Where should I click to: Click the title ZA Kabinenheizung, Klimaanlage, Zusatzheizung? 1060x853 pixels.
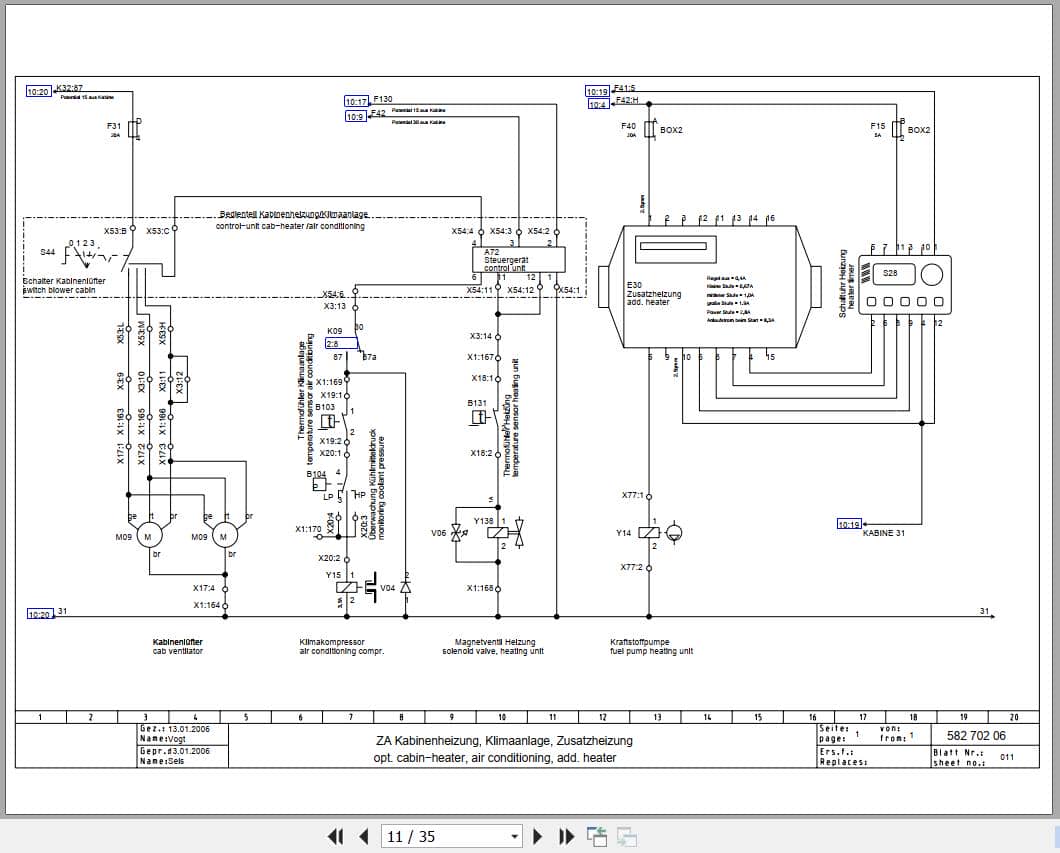coord(504,741)
